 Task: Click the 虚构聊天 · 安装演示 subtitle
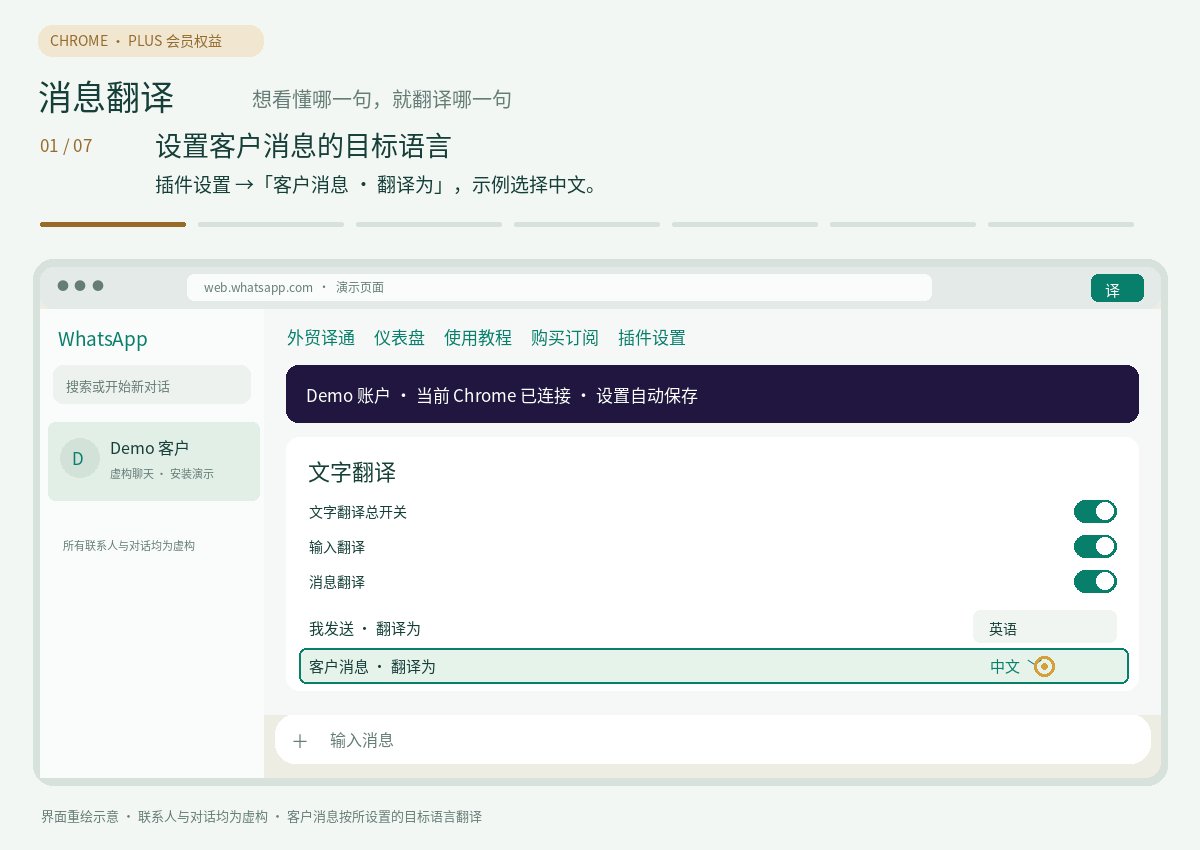coord(162,474)
